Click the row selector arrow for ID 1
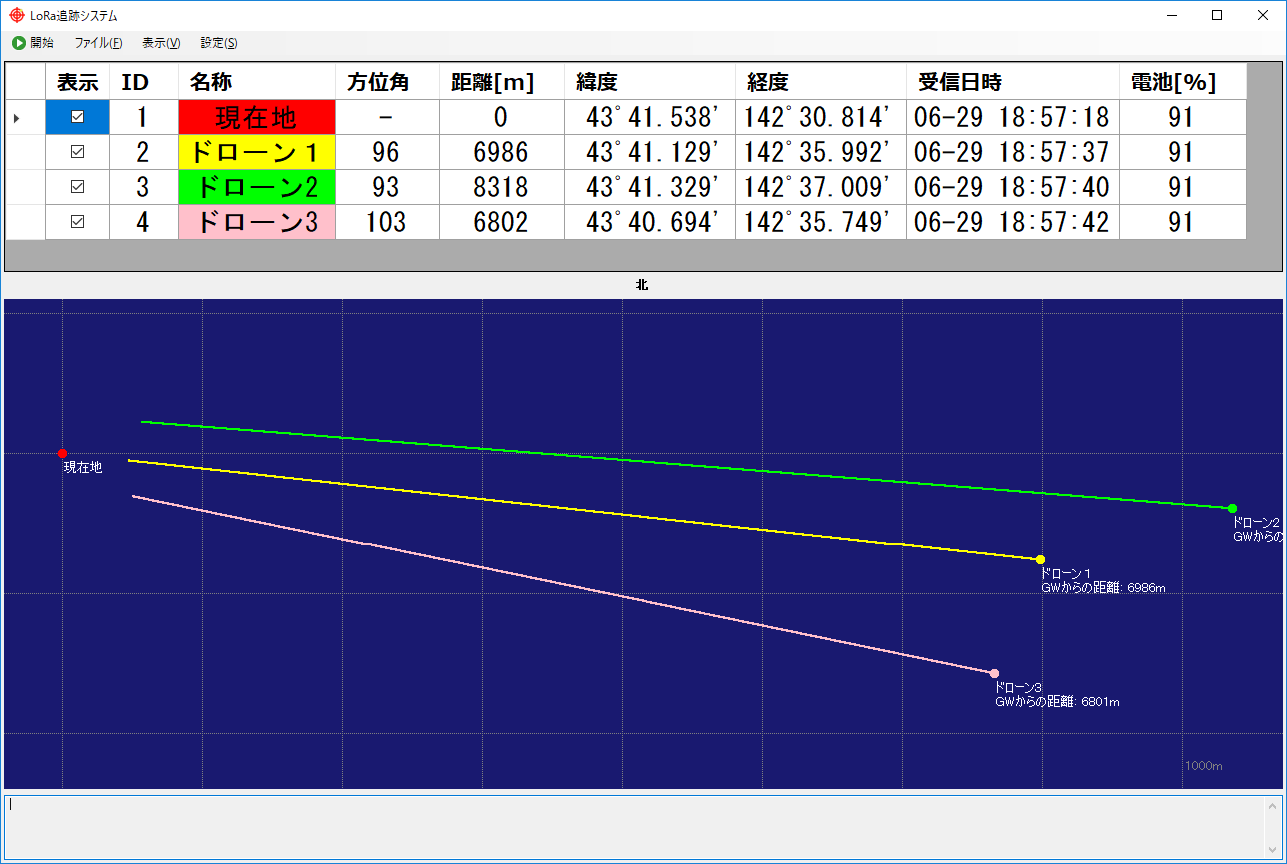The height and width of the screenshot is (864, 1287). pos(17,118)
